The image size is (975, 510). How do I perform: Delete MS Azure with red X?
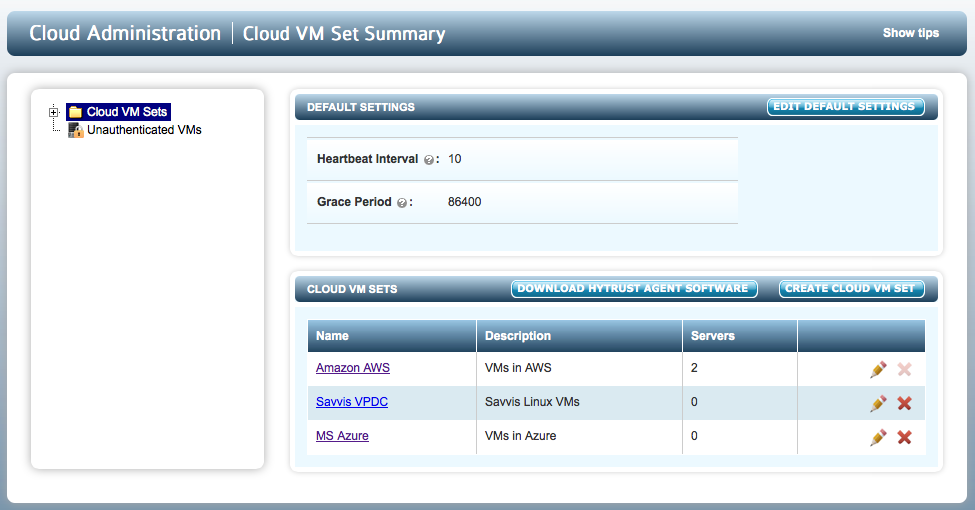[x=905, y=437]
